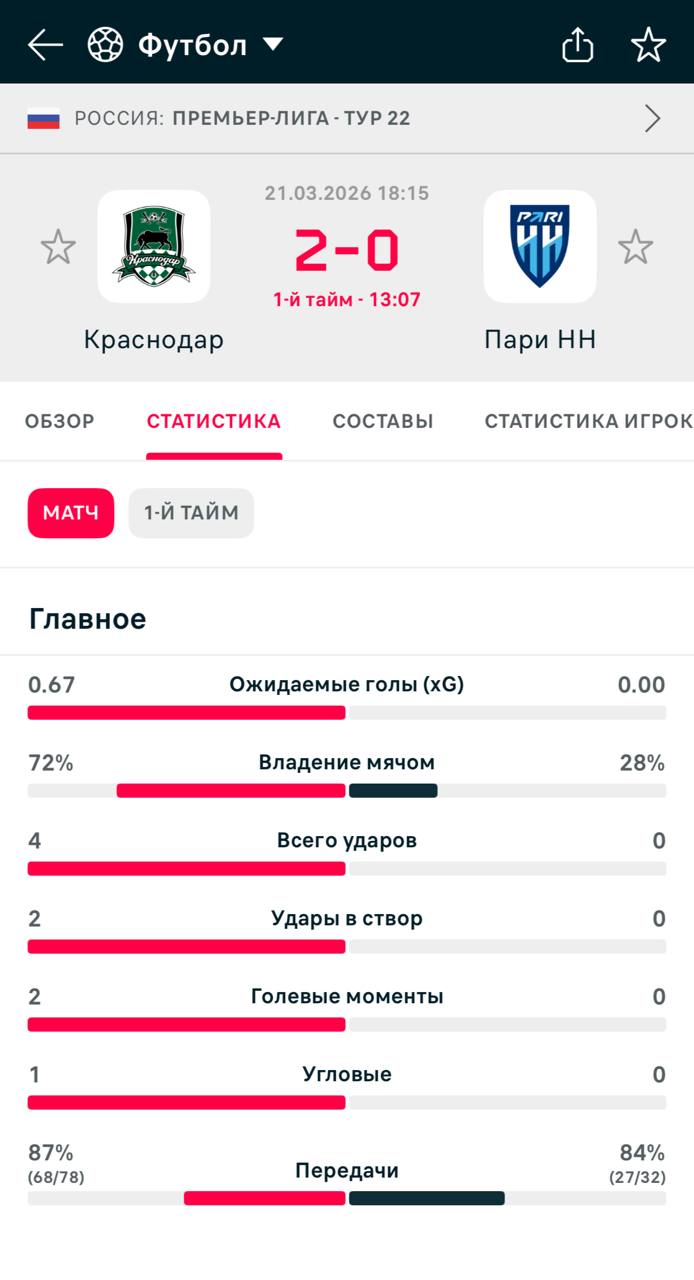
Task: Open the СОСТАВЫ tab
Action: (x=383, y=421)
